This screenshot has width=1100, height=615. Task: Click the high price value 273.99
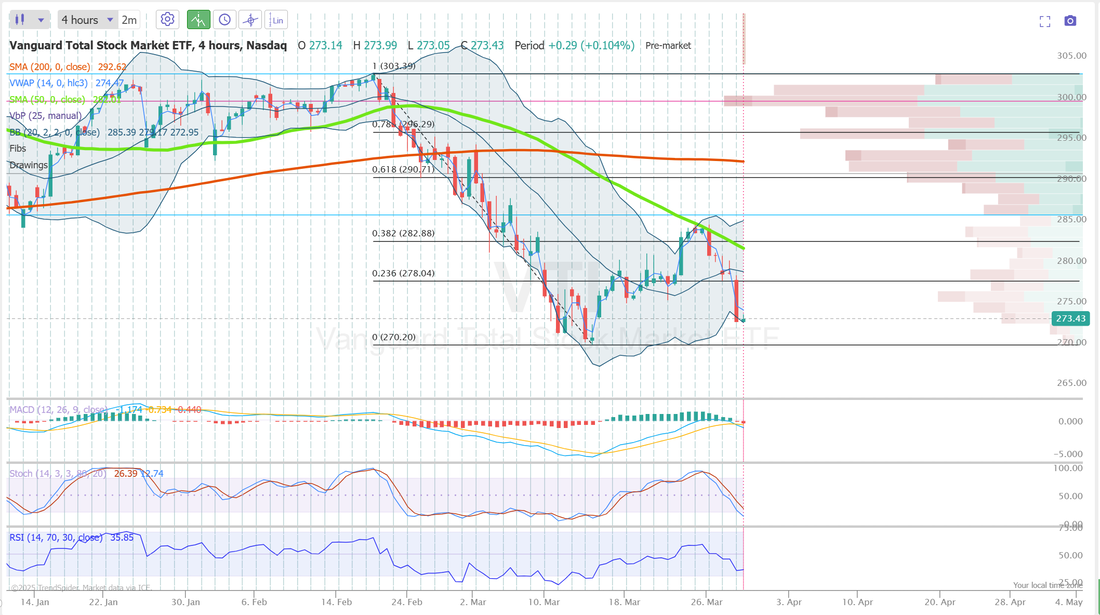tap(380, 46)
